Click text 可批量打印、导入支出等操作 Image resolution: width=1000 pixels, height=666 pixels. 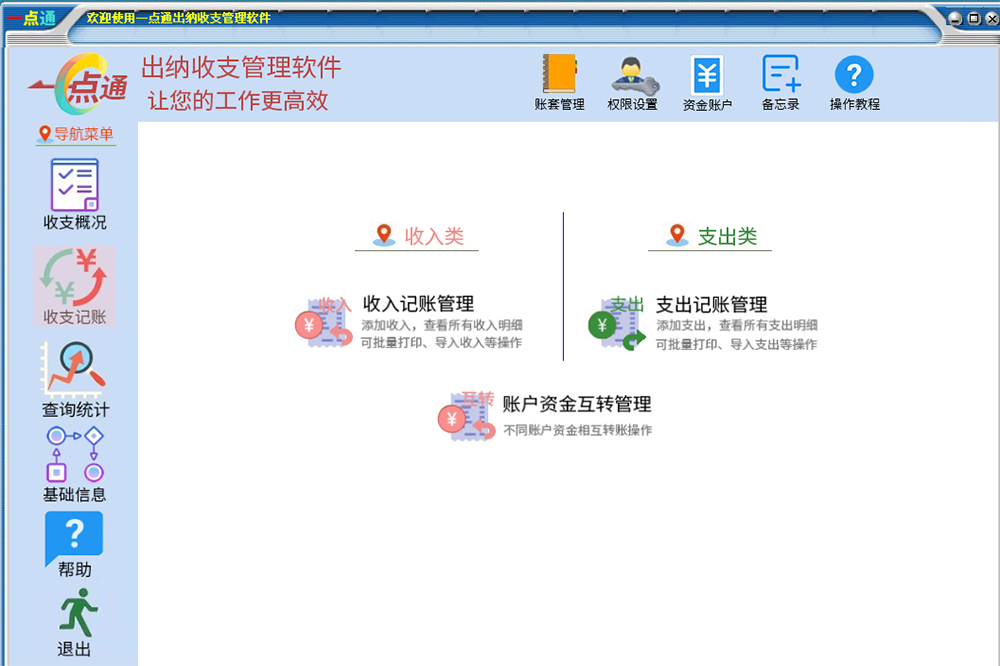[x=737, y=344]
